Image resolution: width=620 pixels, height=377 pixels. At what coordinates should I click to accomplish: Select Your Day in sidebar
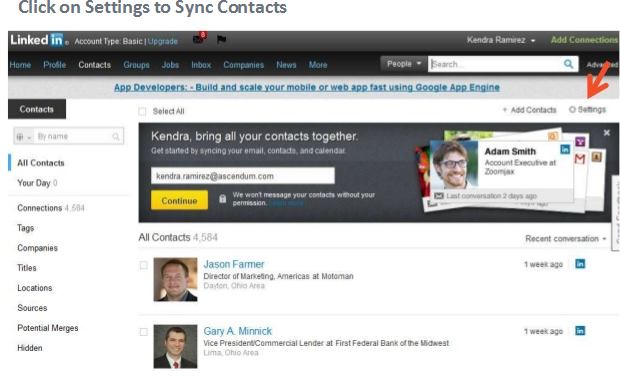pyautogui.click(x=37, y=183)
